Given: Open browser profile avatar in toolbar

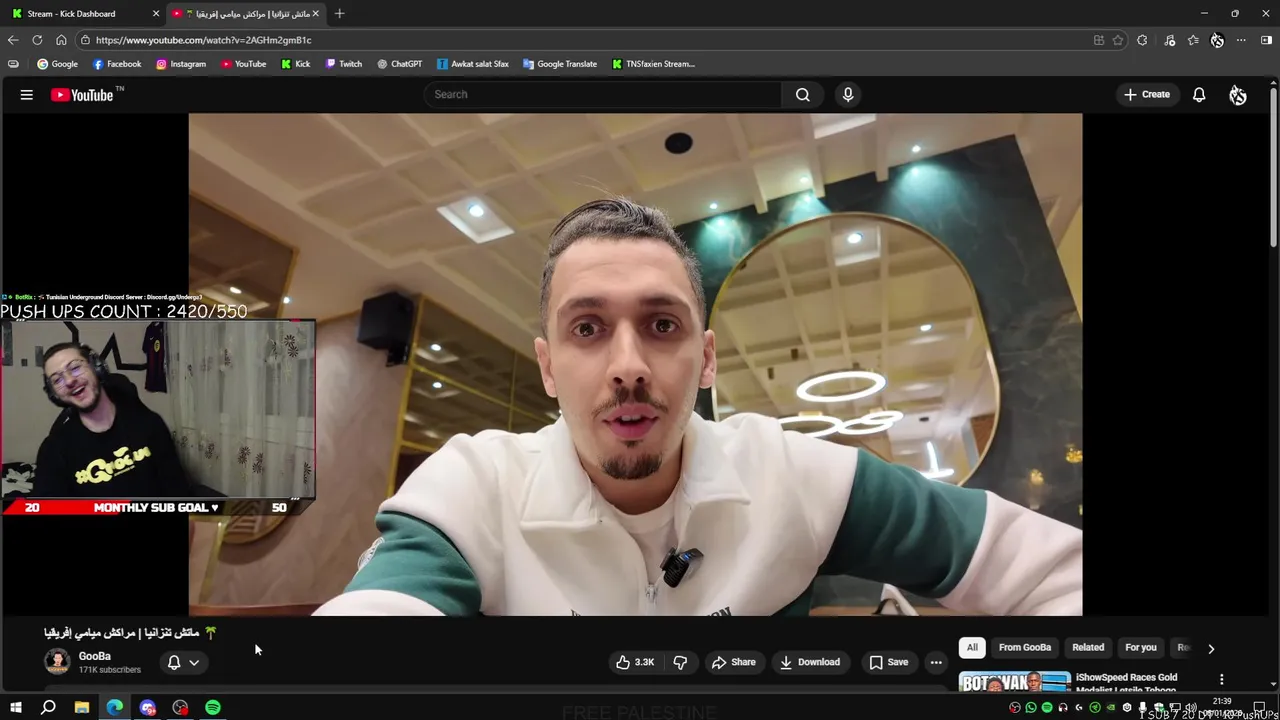Looking at the screenshot, I should (1217, 40).
